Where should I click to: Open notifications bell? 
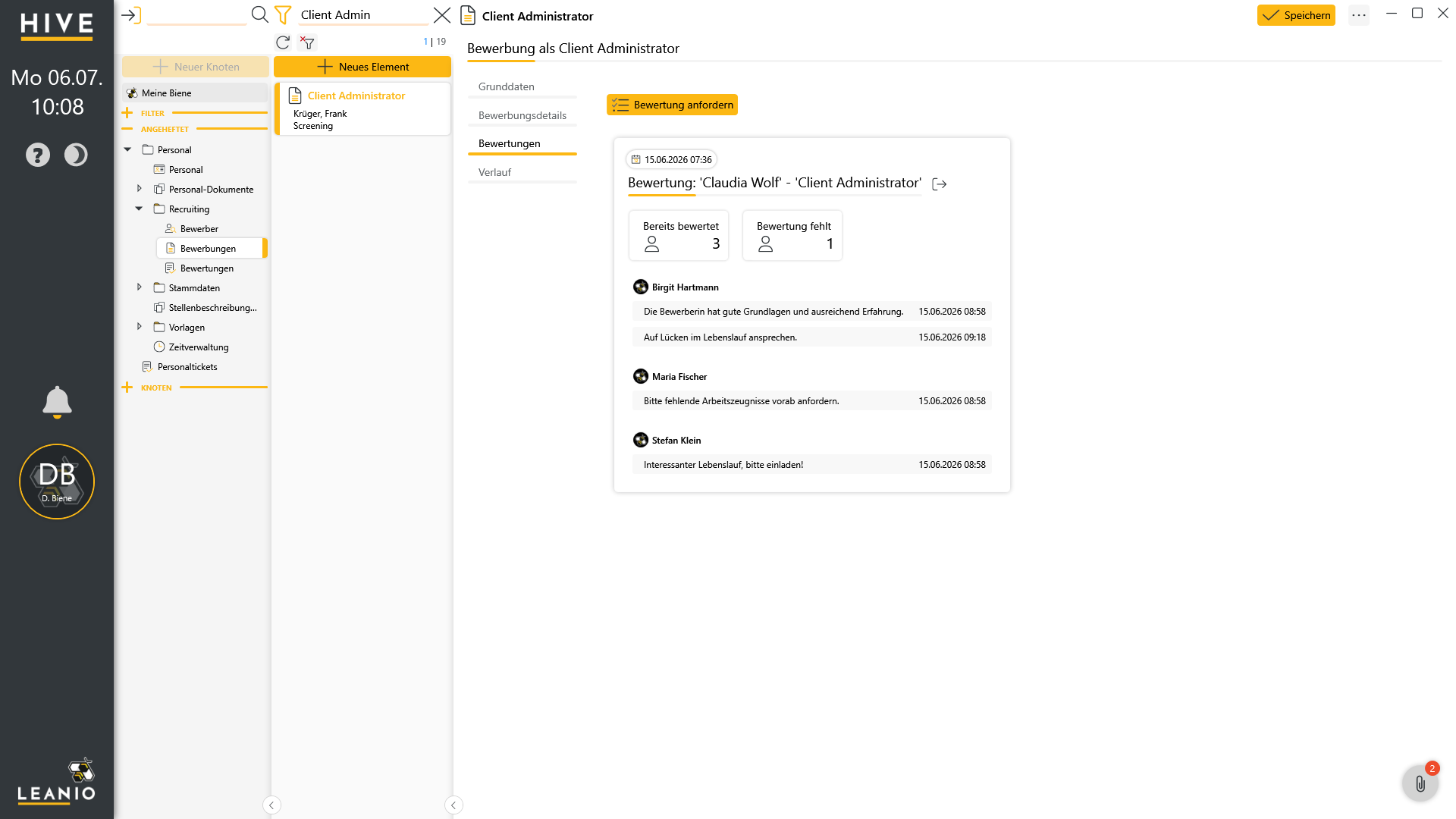(57, 402)
